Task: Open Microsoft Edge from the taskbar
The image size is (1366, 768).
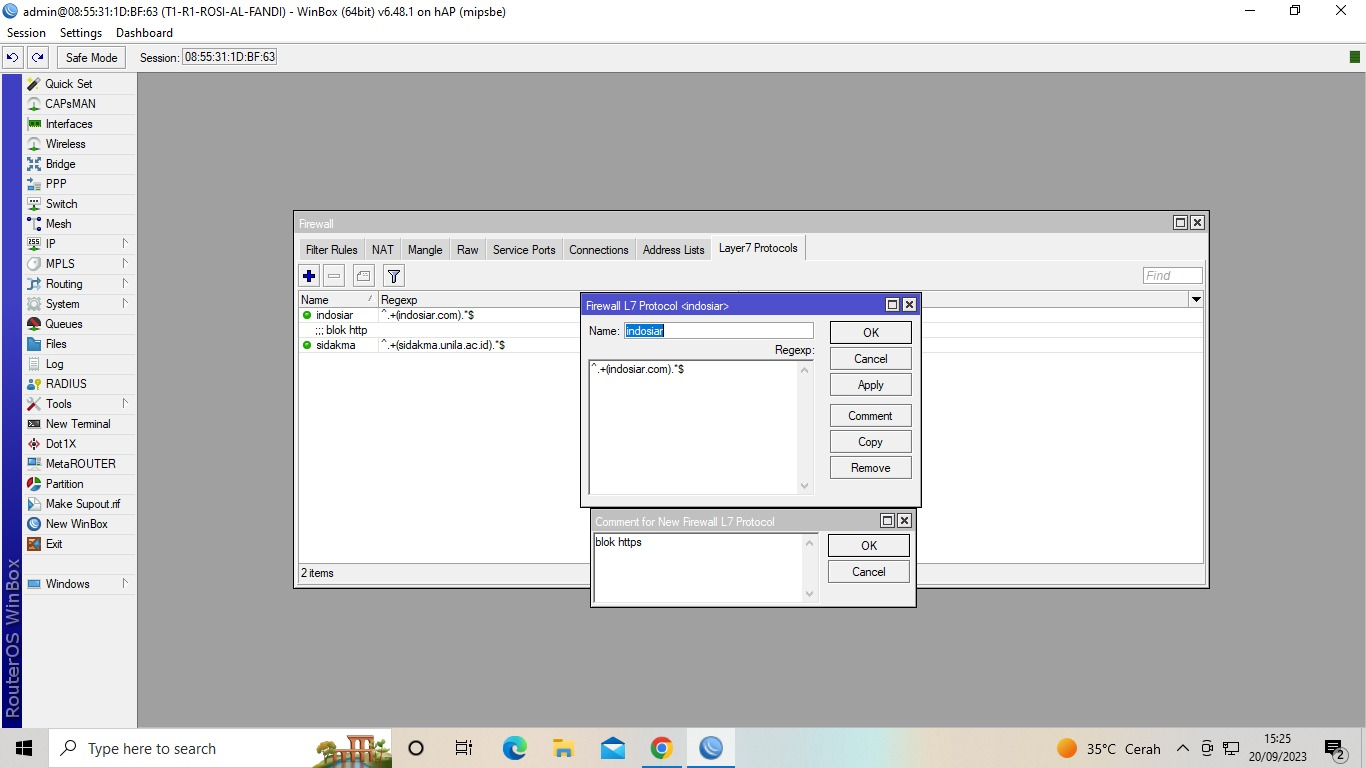Action: (x=514, y=748)
